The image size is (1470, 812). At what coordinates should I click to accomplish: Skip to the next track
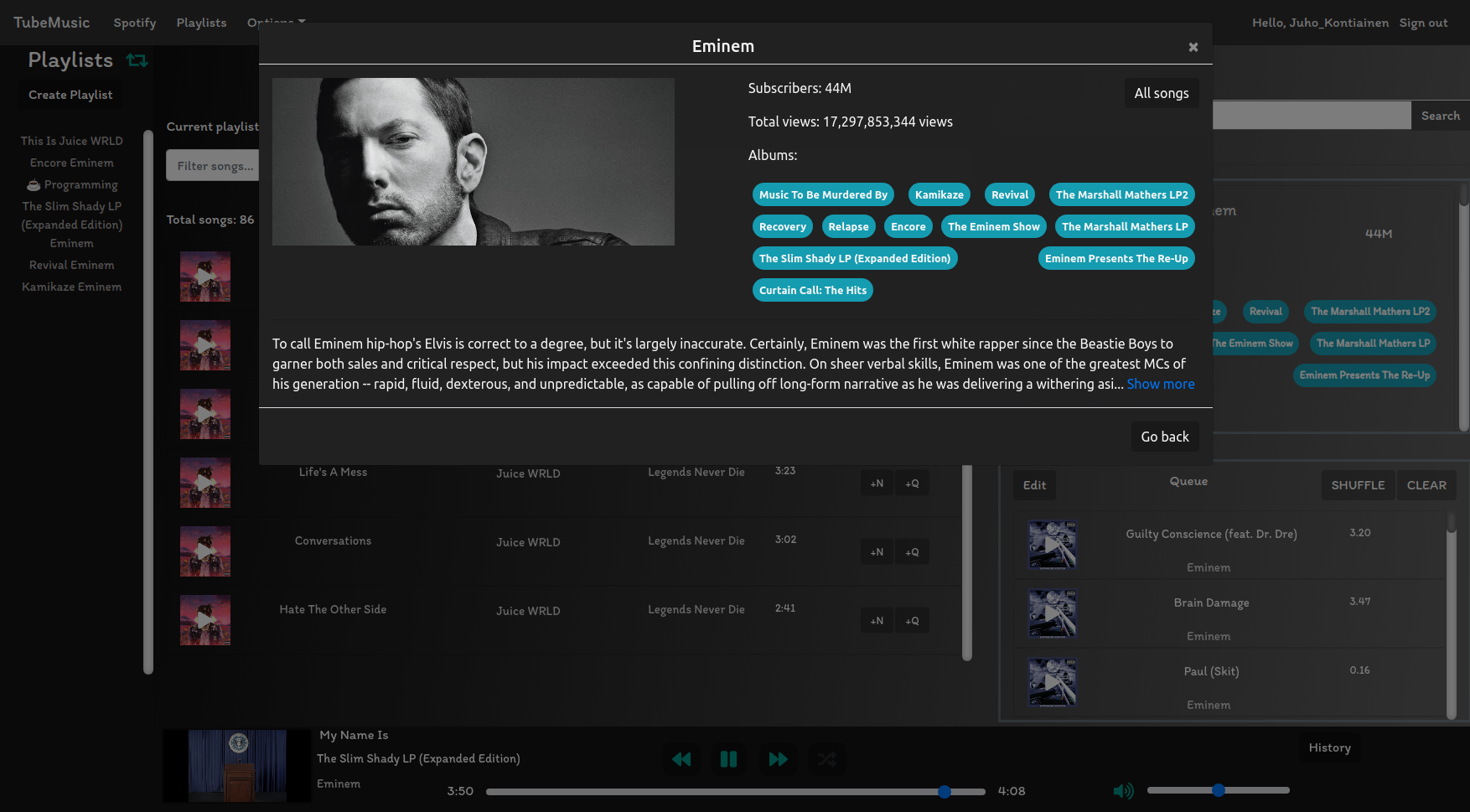(x=778, y=759)
